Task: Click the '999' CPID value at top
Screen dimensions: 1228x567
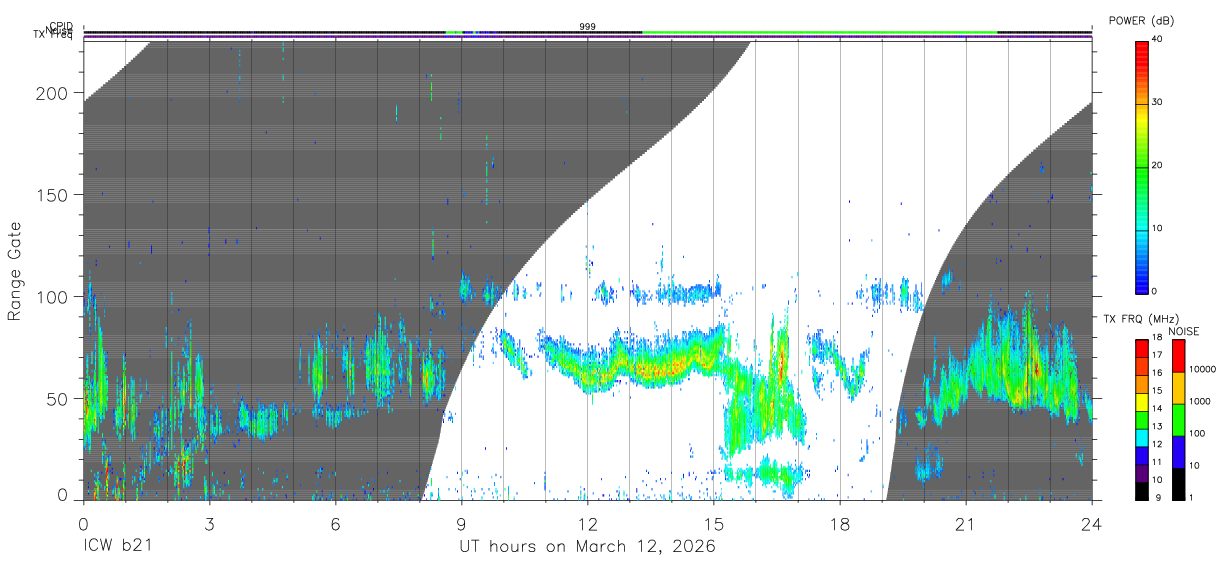Action: tap(587, 27)
